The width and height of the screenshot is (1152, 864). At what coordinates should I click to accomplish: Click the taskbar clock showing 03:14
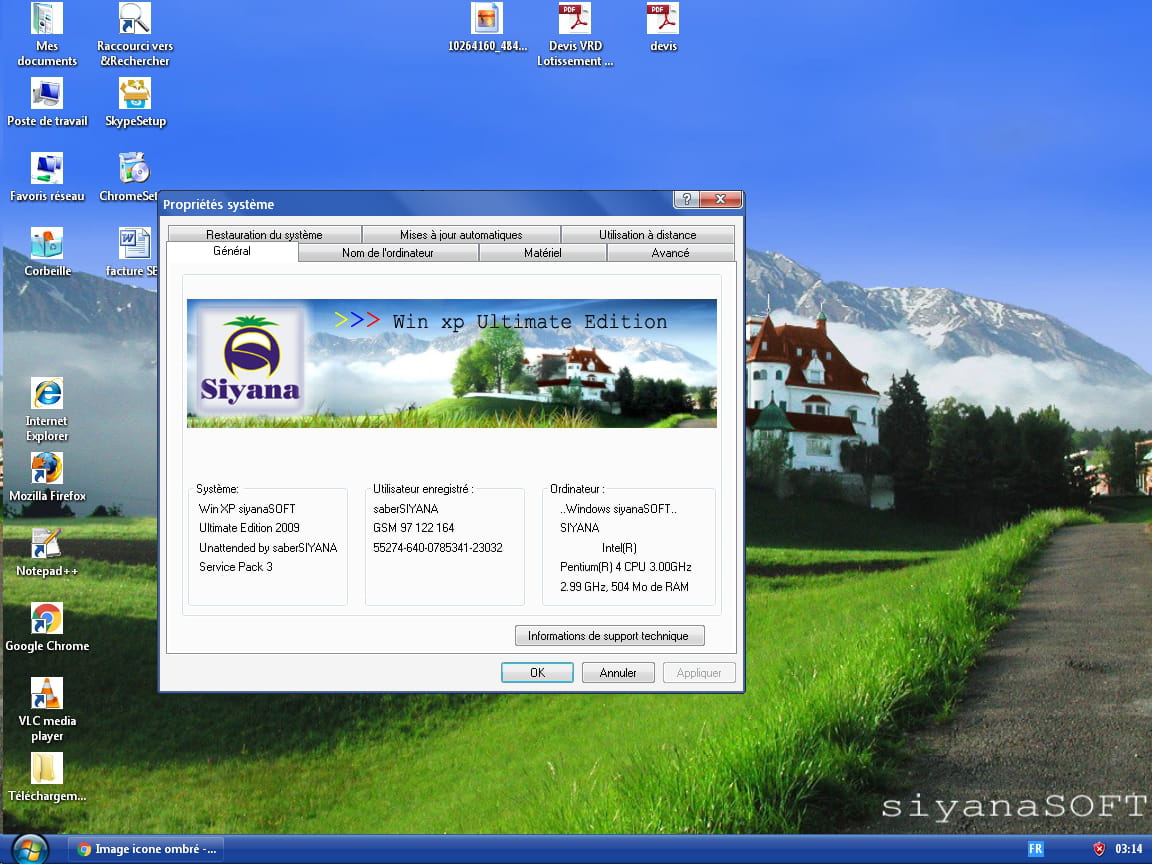(x=1128, y=849)
